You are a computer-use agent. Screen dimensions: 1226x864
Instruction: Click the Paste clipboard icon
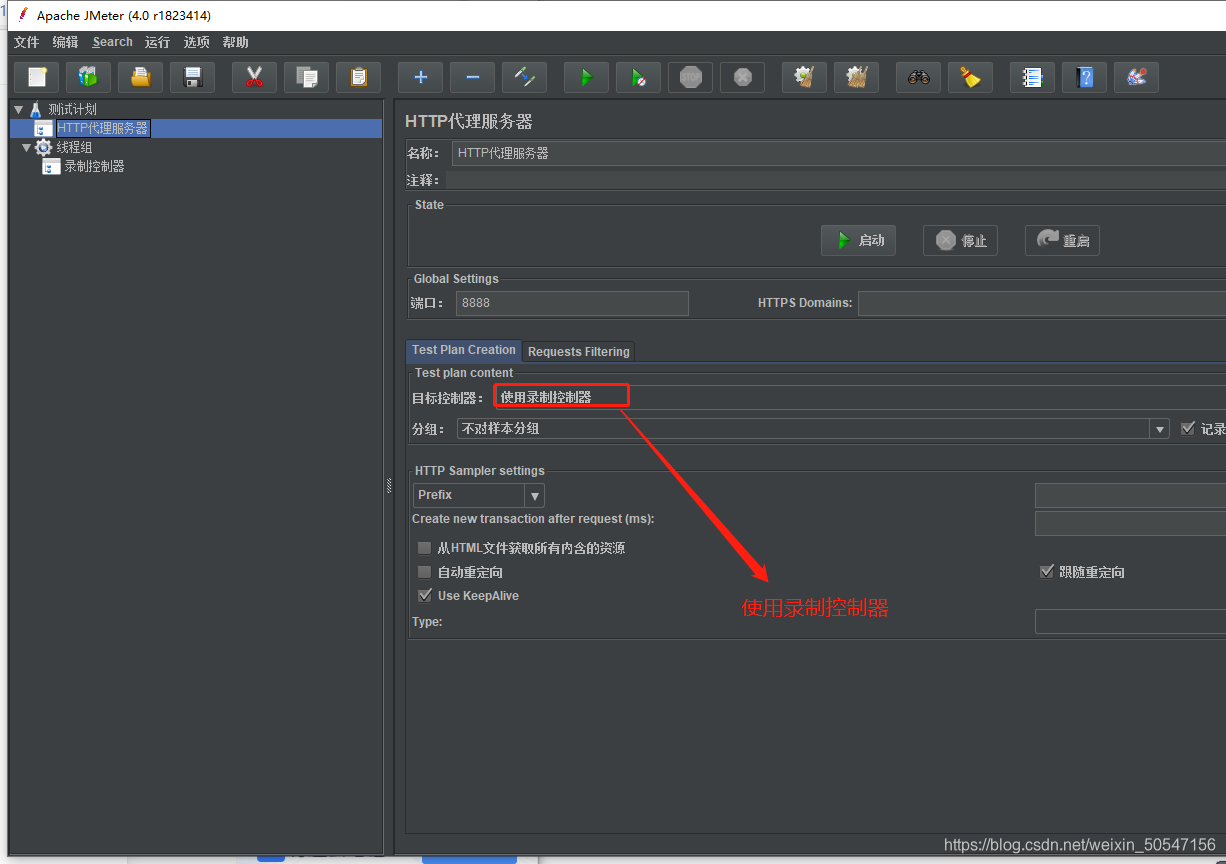(359, 77)
